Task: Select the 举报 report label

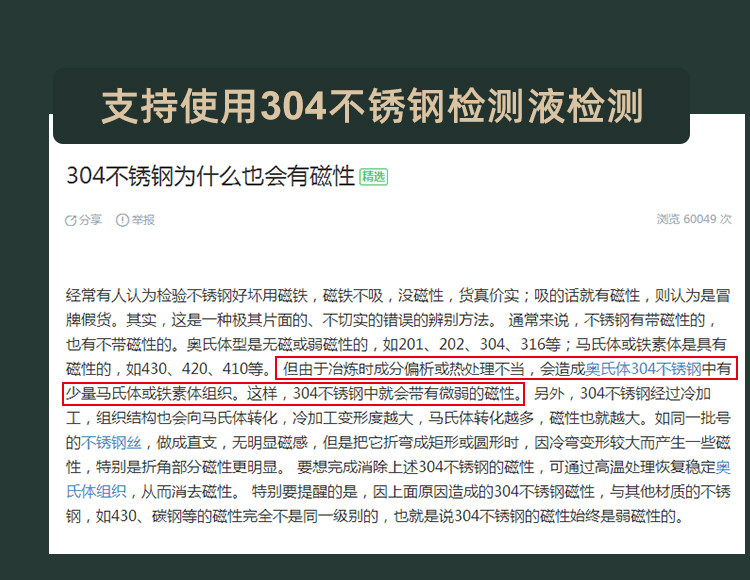Action: [143, 220]
